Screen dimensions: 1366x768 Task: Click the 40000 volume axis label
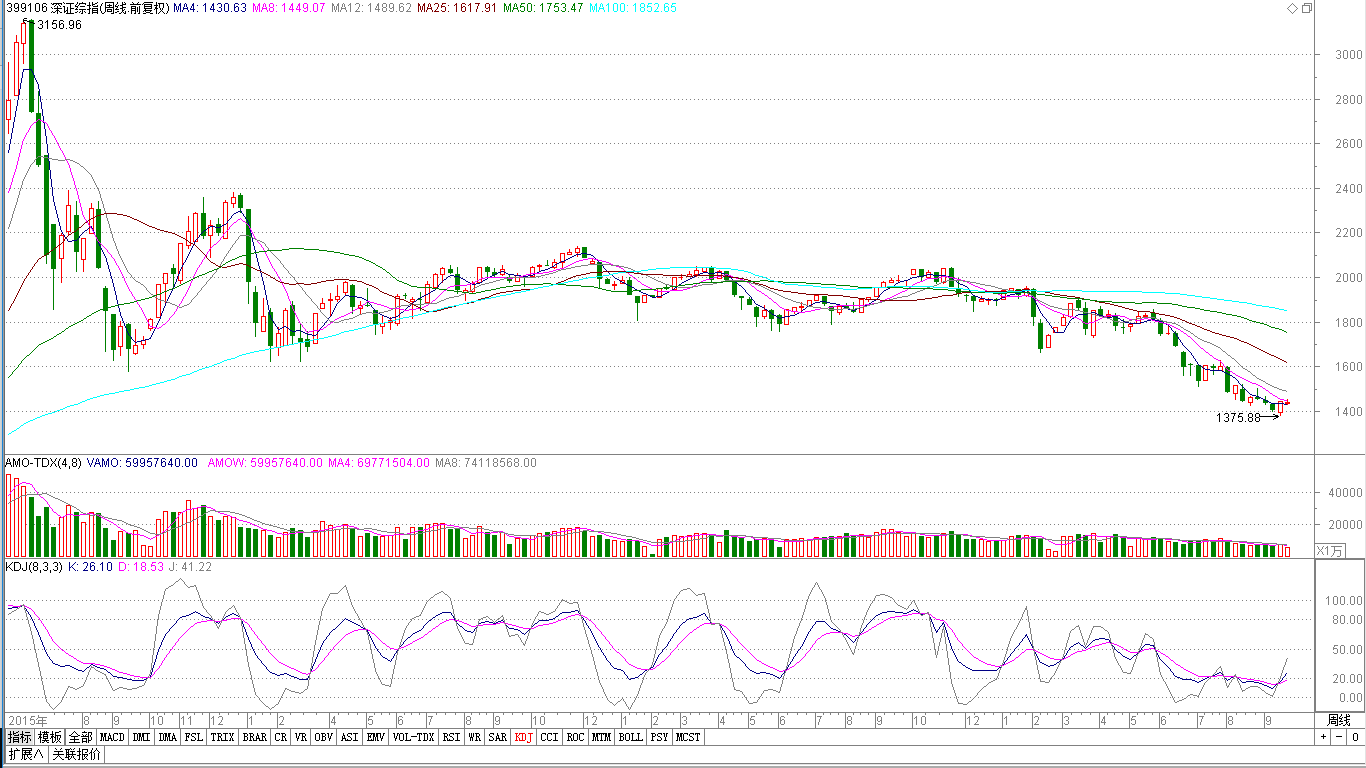(x=1344, y=493)
